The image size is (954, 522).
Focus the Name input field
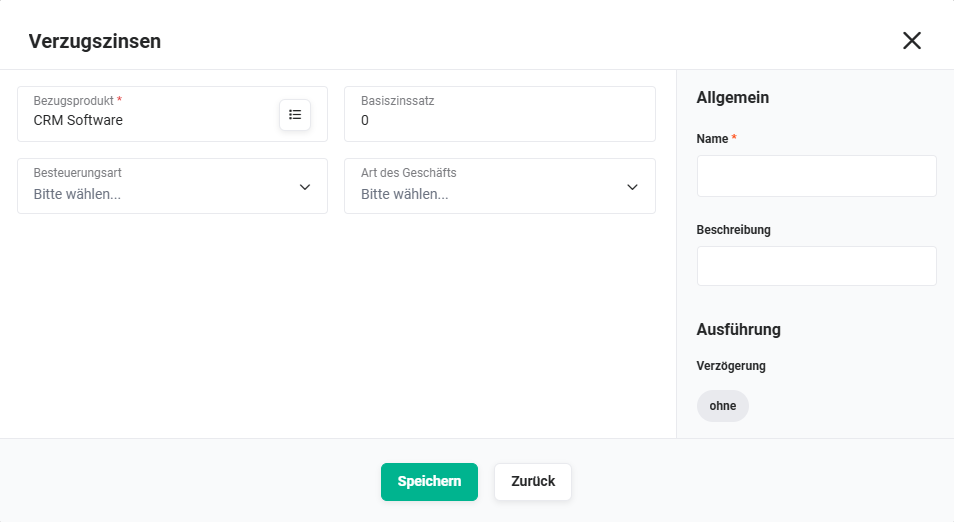click(816, 176)
